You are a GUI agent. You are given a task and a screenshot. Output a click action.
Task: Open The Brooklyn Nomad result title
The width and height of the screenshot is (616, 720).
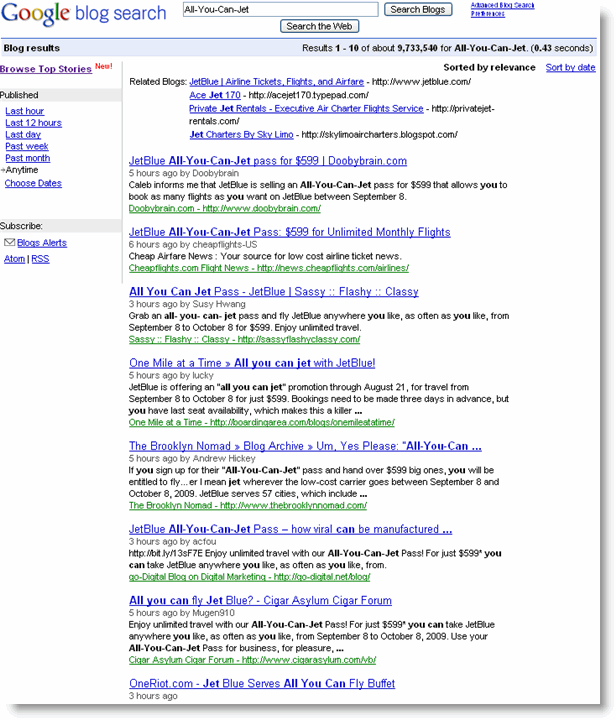coord(305,446)
